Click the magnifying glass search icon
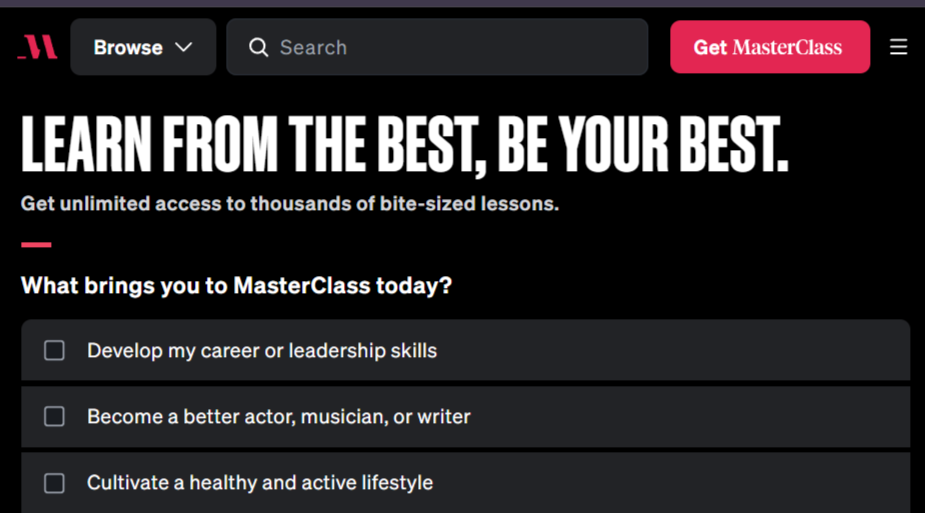Screen dimensions: 925x513 point(258,47)
